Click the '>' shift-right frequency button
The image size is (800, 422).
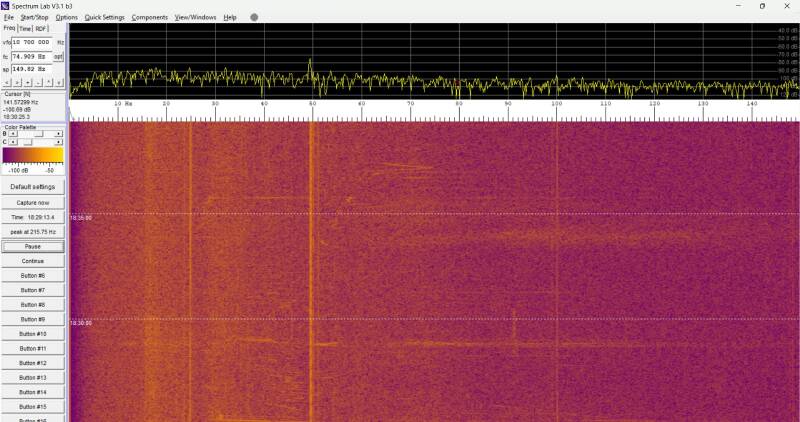(17, 82)
